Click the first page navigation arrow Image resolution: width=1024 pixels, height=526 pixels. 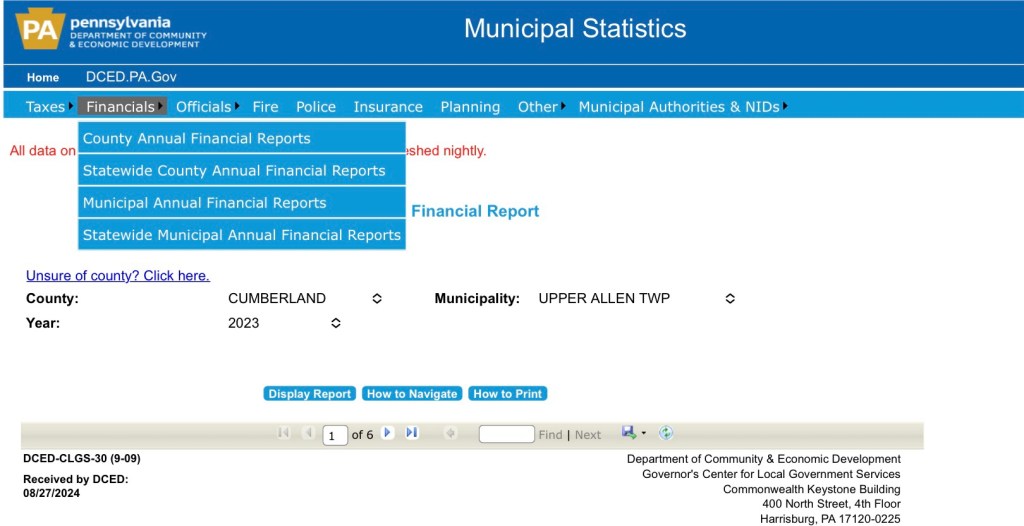point(284,433)
